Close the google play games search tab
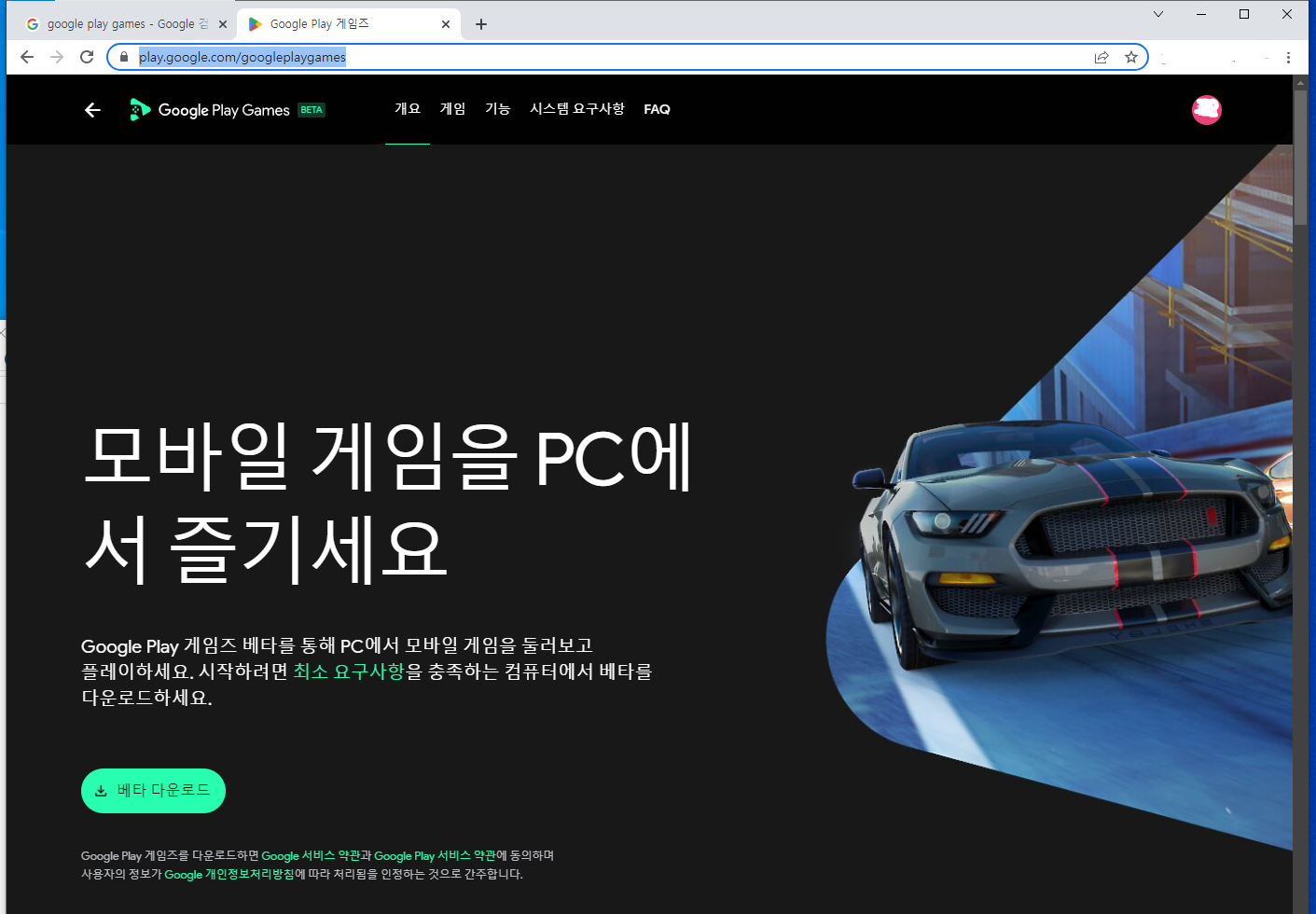This screenshot has width=1316, height=914. [223, 24]
